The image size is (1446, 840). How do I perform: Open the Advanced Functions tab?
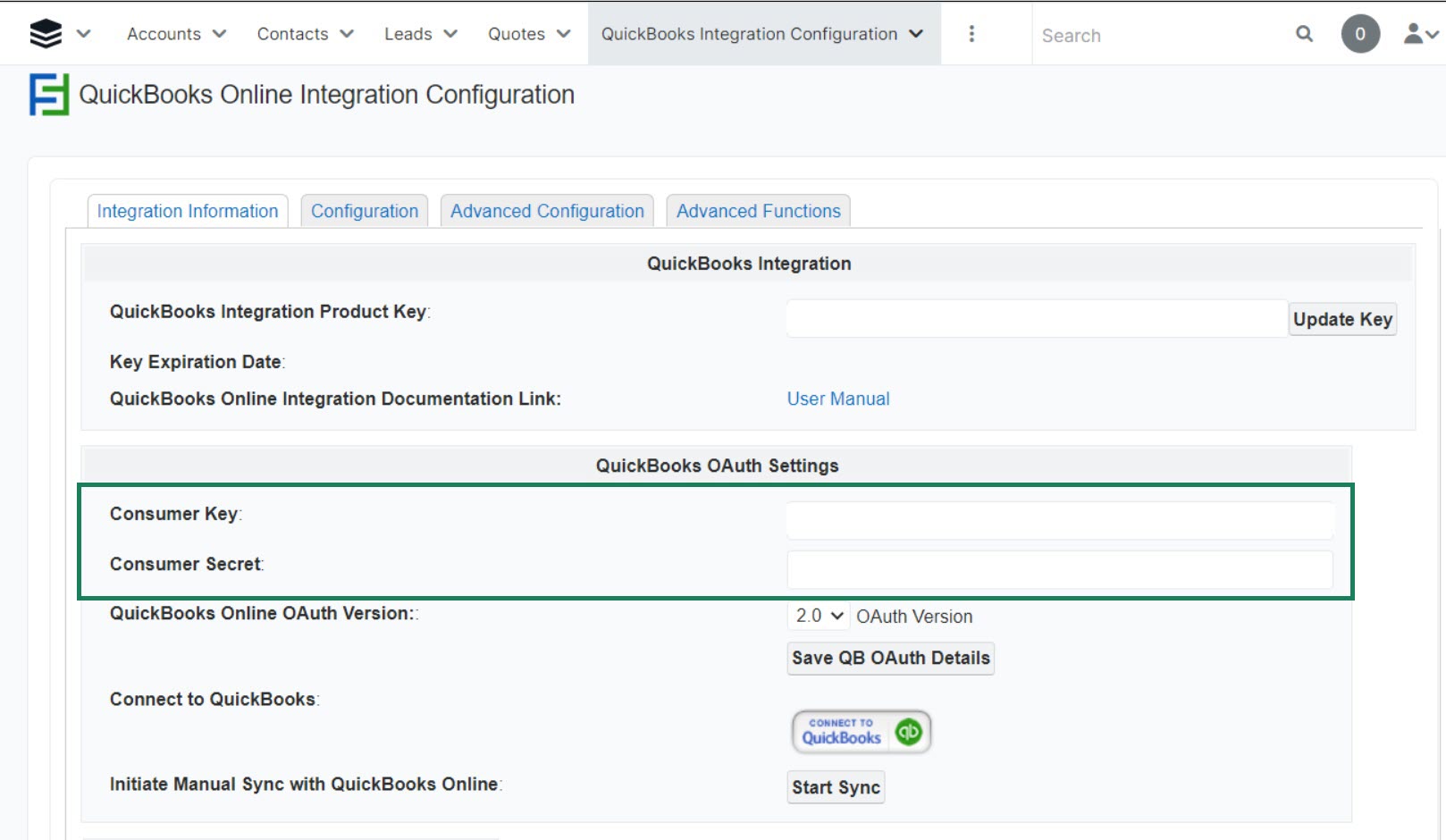click(x=758, y=212)
